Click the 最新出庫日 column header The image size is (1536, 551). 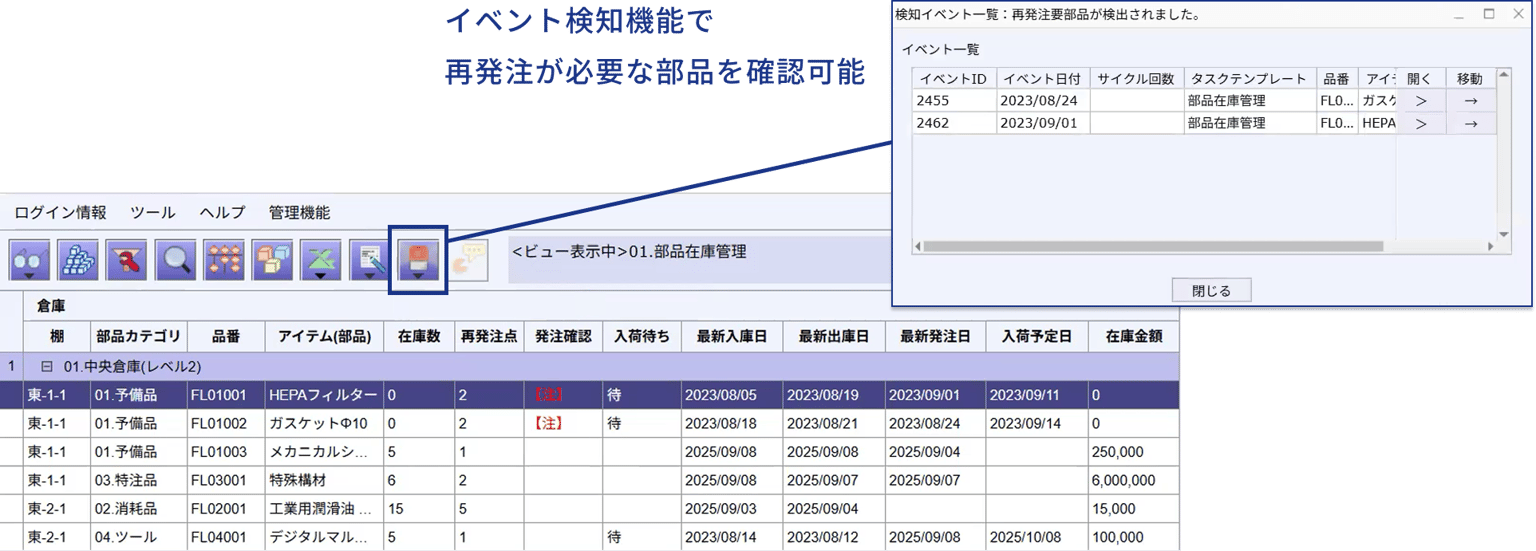point(833,337)
